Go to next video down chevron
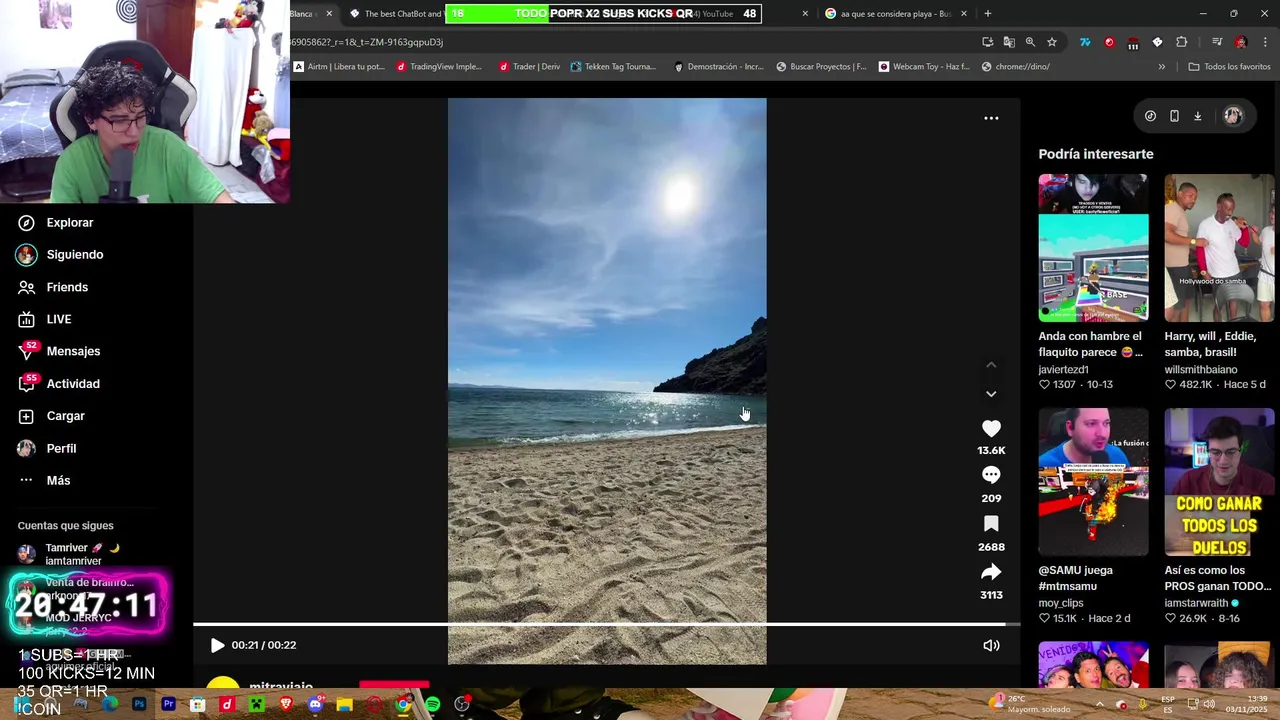 [x=991, y=394]
